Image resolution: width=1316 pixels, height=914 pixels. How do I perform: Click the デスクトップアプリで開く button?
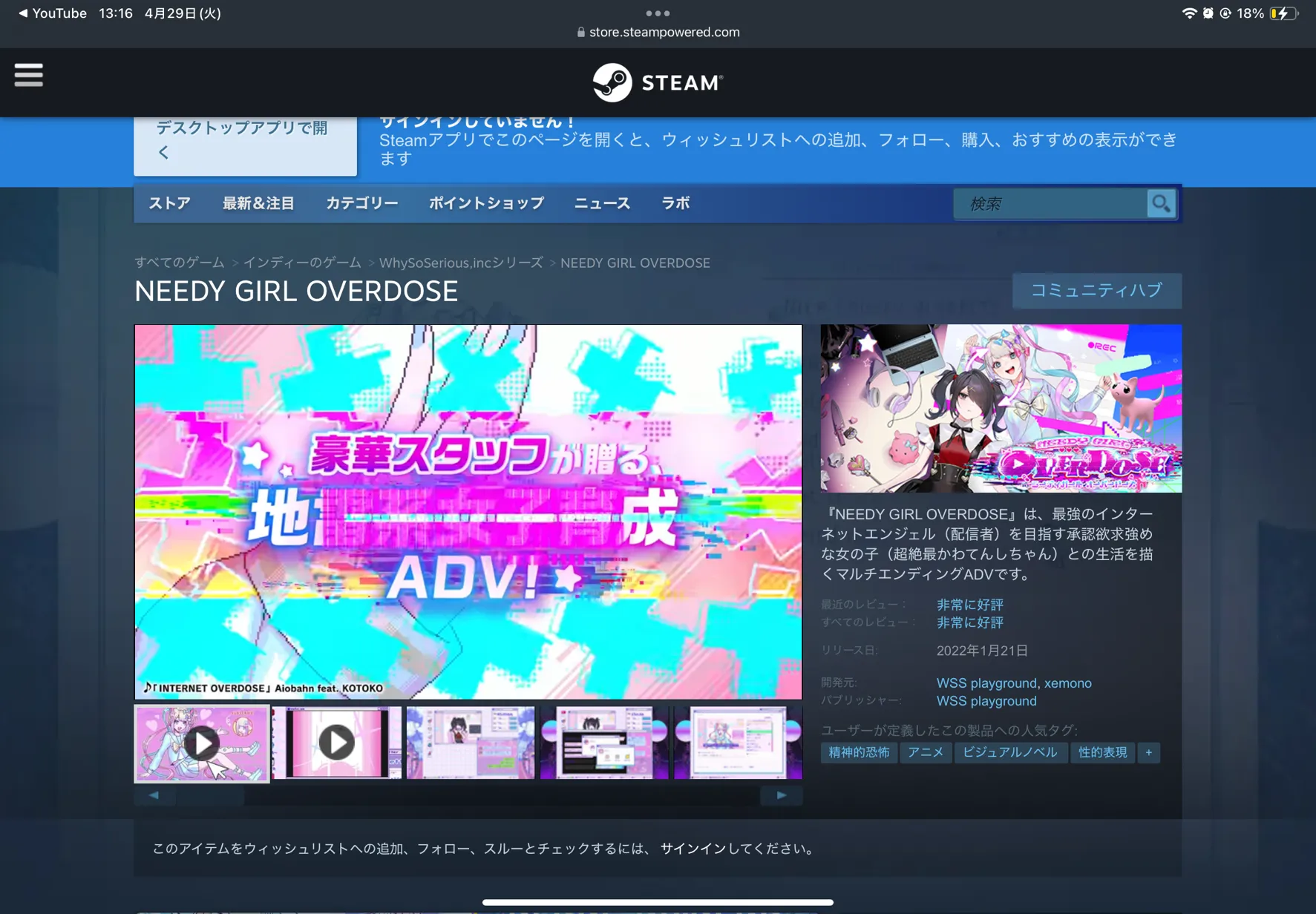point(246,145)
